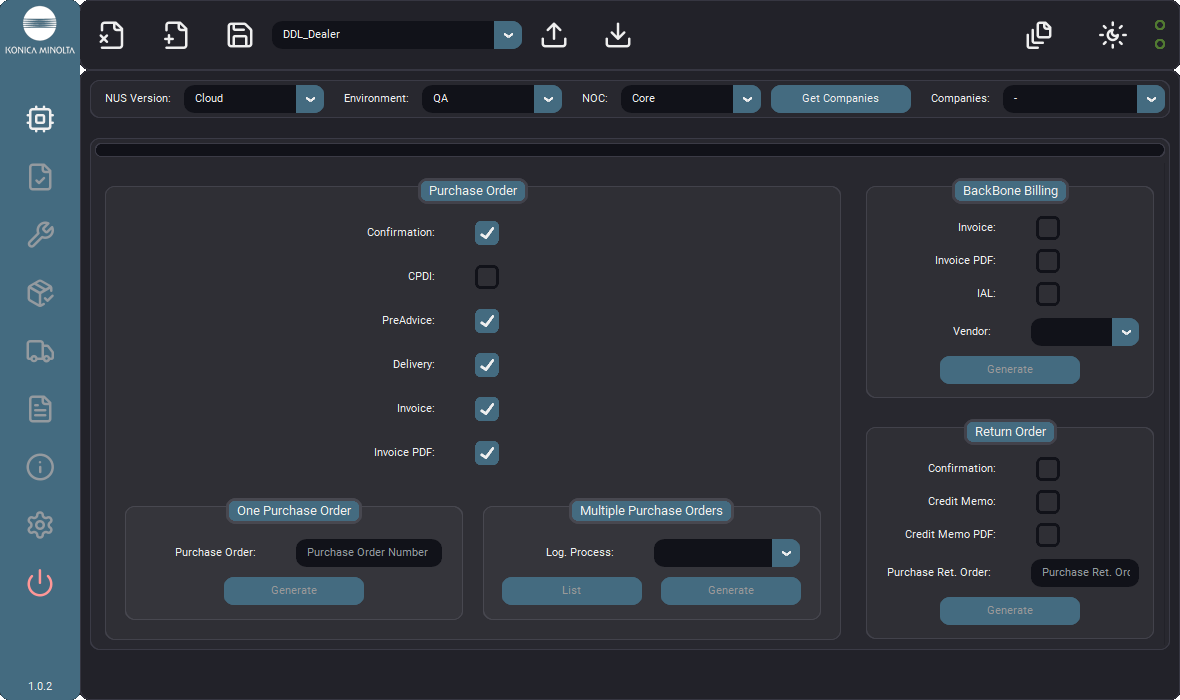Click the download icon in the top toolbar
The width and height of the screenshot is (1180, 700).
(618, 35)
